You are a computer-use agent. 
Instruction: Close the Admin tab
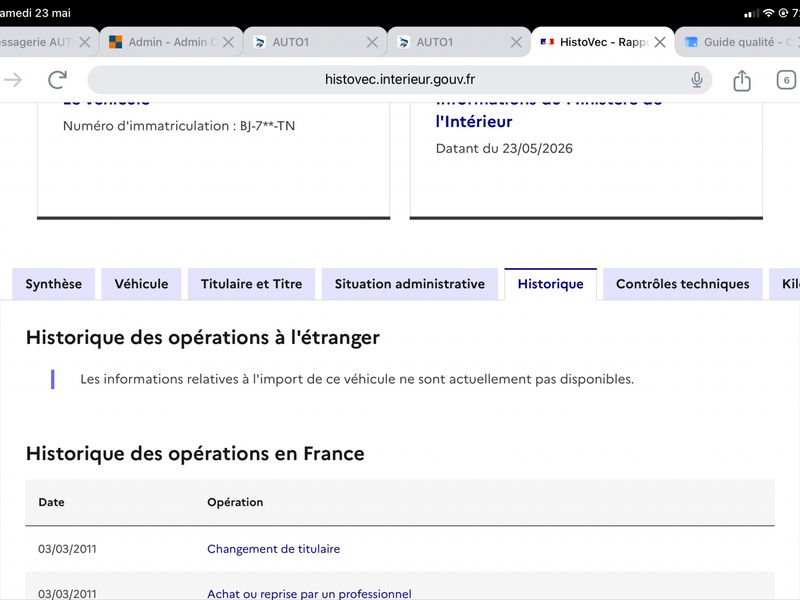pyautogui.click(x=228, y=42)
